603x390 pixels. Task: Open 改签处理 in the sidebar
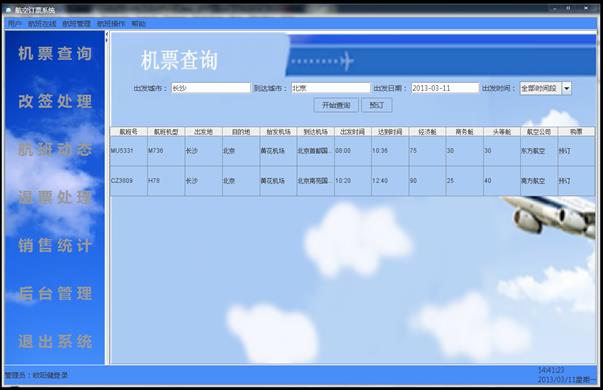[x=55, y=102]
